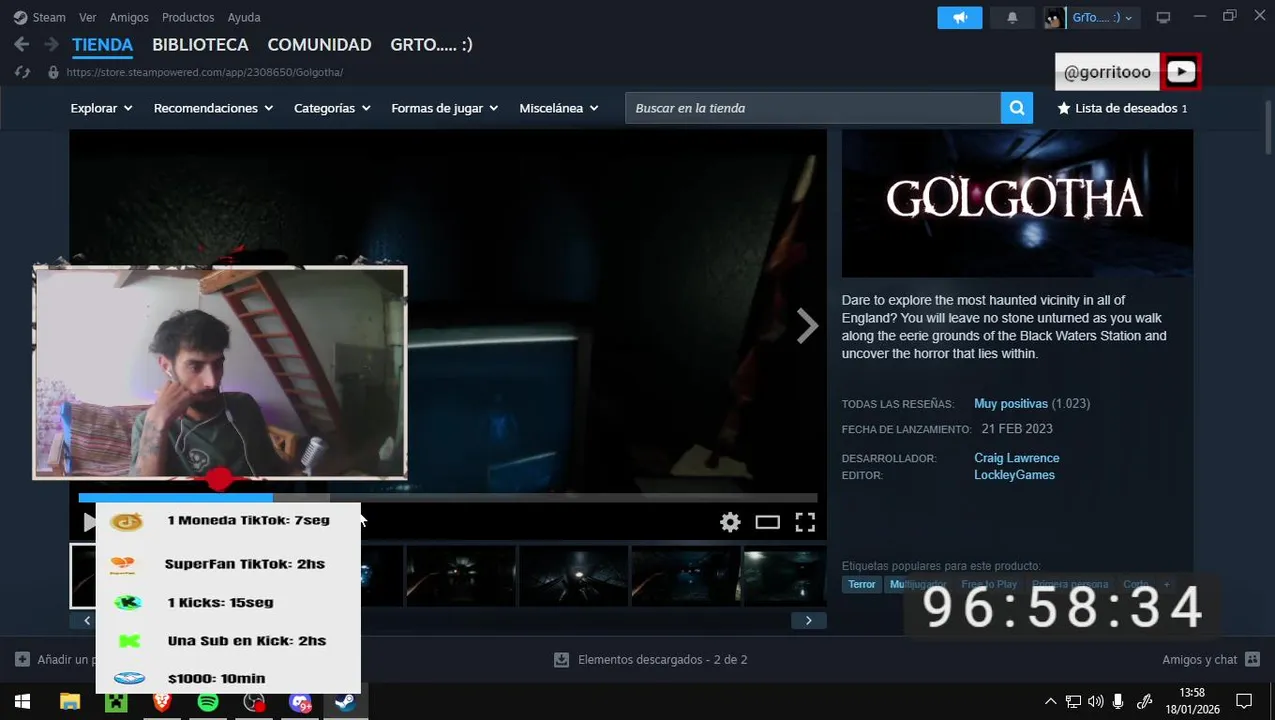
Task: Open video settings gear
Action: tap(730, 522)
